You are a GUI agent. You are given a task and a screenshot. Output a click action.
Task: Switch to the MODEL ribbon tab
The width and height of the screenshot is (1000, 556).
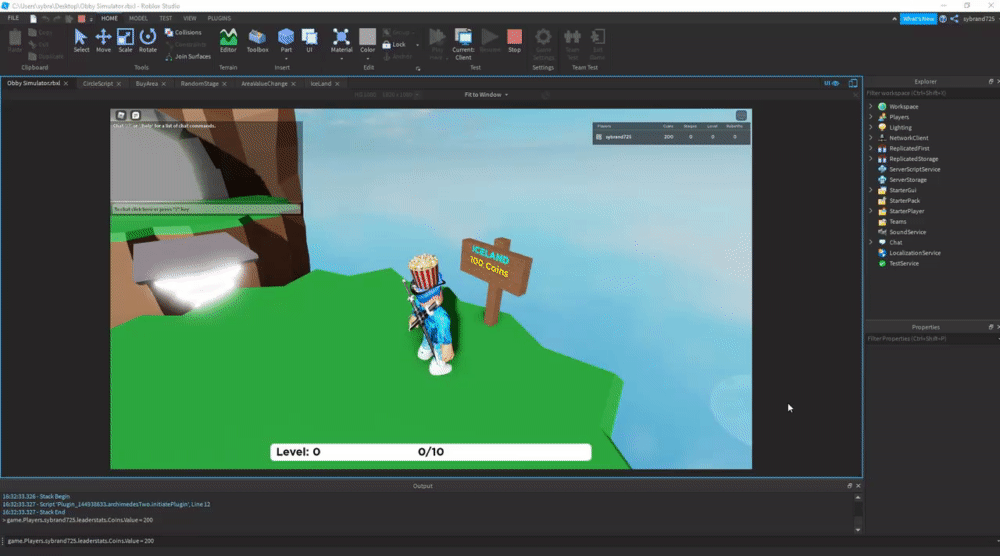[x=138, y=18]
